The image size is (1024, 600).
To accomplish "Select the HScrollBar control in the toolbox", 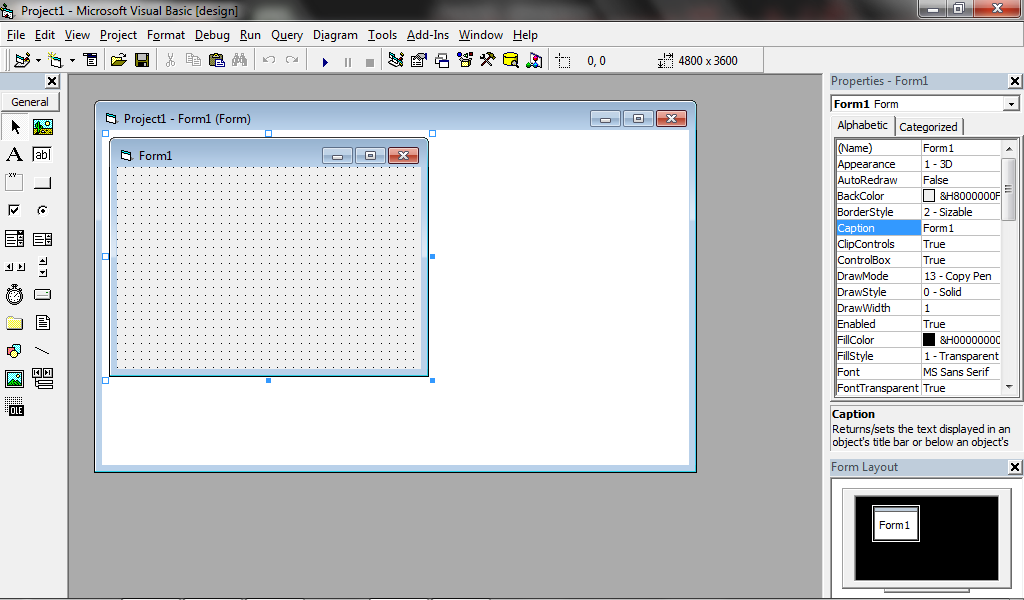I will [x=14, y=267].
